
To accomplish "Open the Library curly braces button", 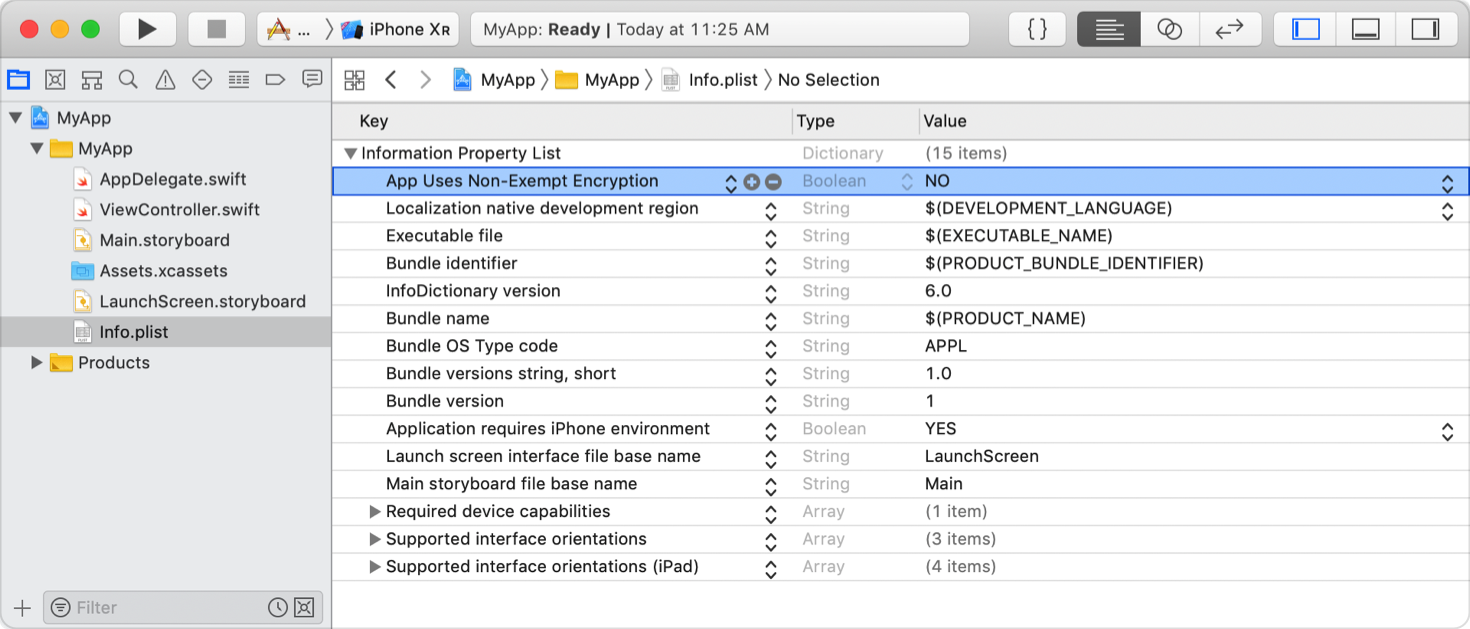I will pos(1038,29).
